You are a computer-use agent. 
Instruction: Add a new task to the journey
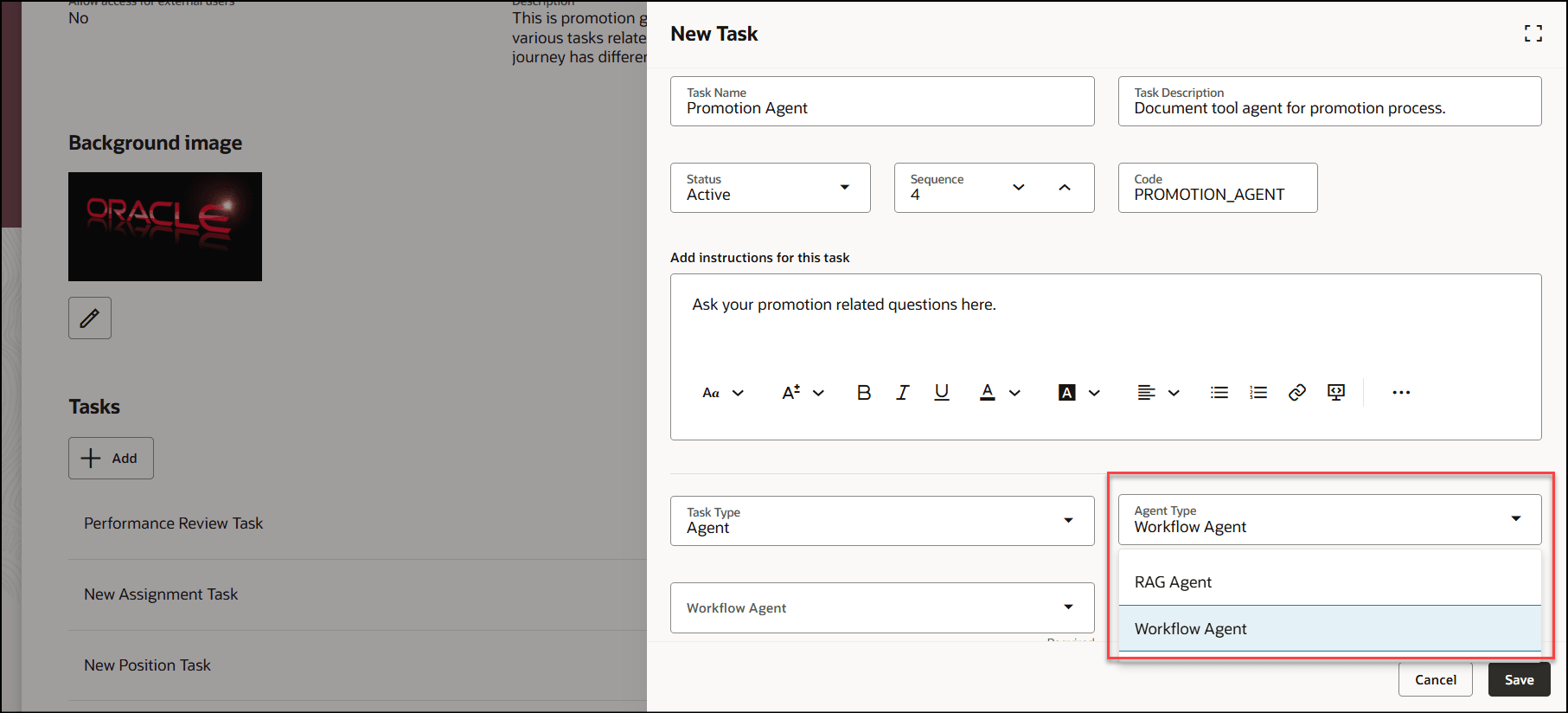(111, 459)
